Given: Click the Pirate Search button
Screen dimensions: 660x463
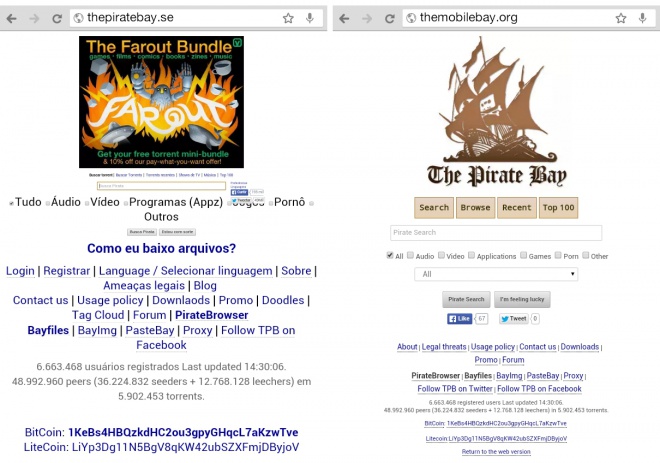Looking at the screenshot, I should pyautogui.click(x=466, y=299).
